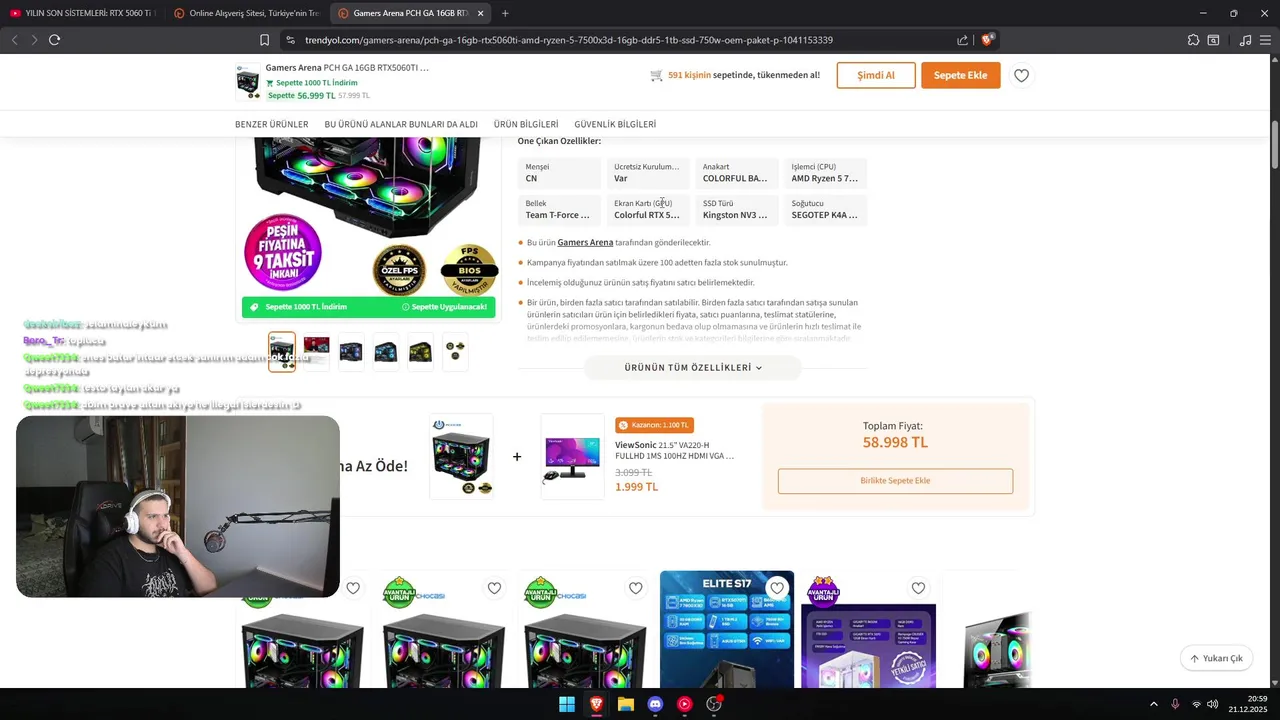Open the Windows Start menu
This screenshot has width=1280, height=720.
567,704
